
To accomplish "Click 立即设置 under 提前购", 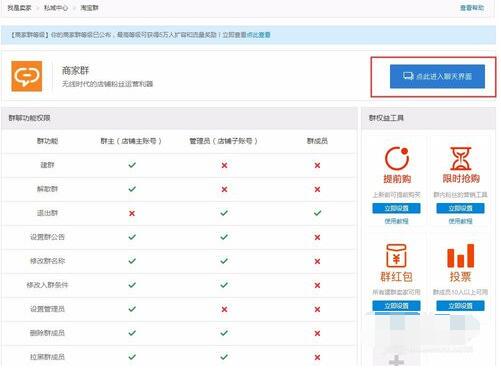I will (396, 208).
